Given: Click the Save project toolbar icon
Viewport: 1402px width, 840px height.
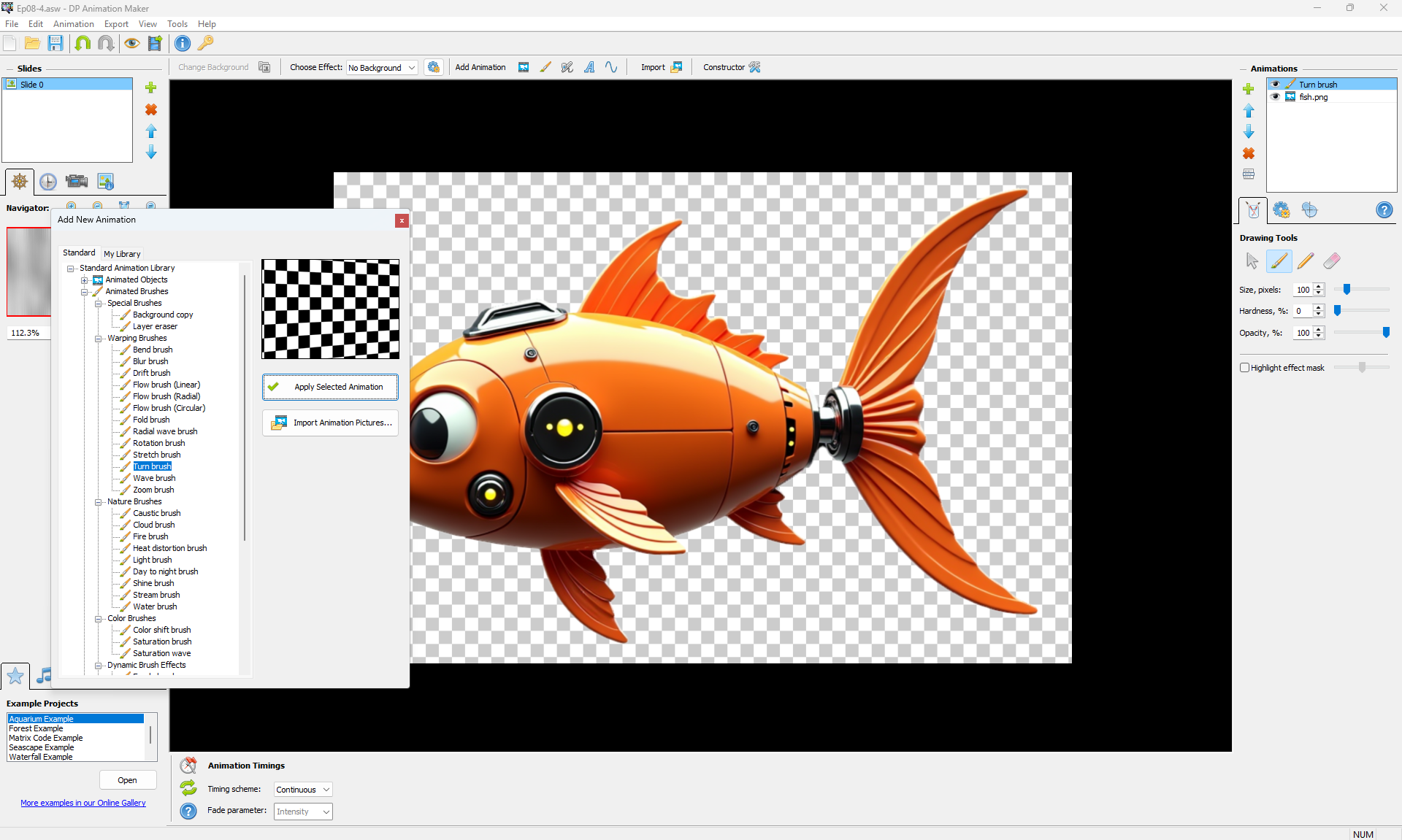Looking at the screenshot, I should click(55, 43).
